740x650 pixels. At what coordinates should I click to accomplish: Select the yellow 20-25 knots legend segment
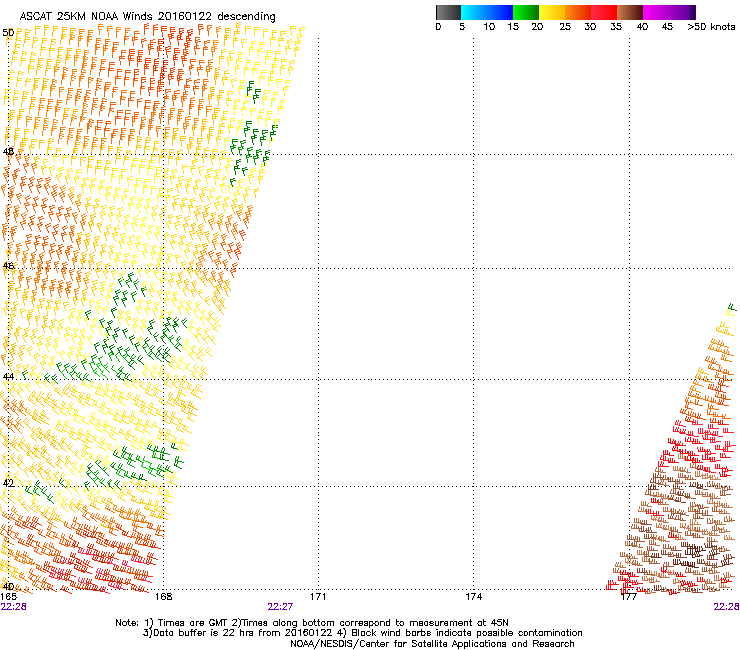point(552,12)
